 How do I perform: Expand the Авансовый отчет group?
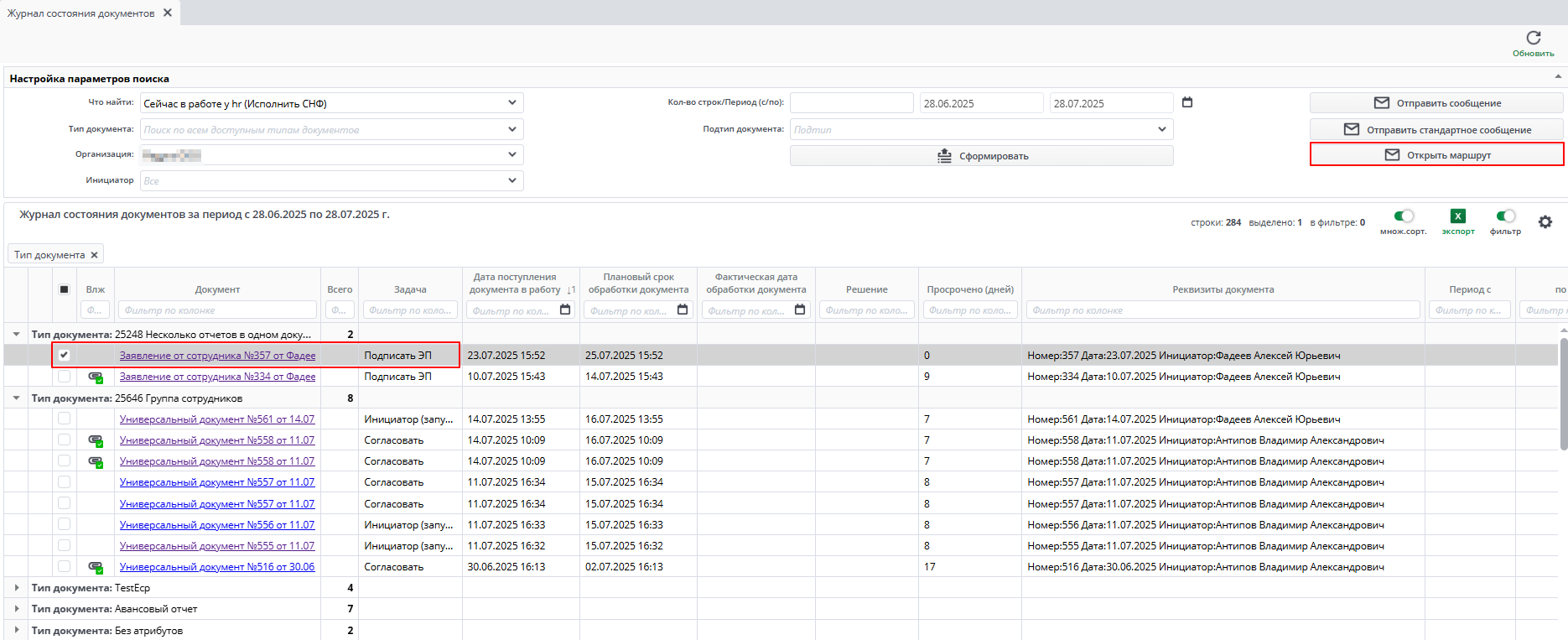[x=16, y=609]
